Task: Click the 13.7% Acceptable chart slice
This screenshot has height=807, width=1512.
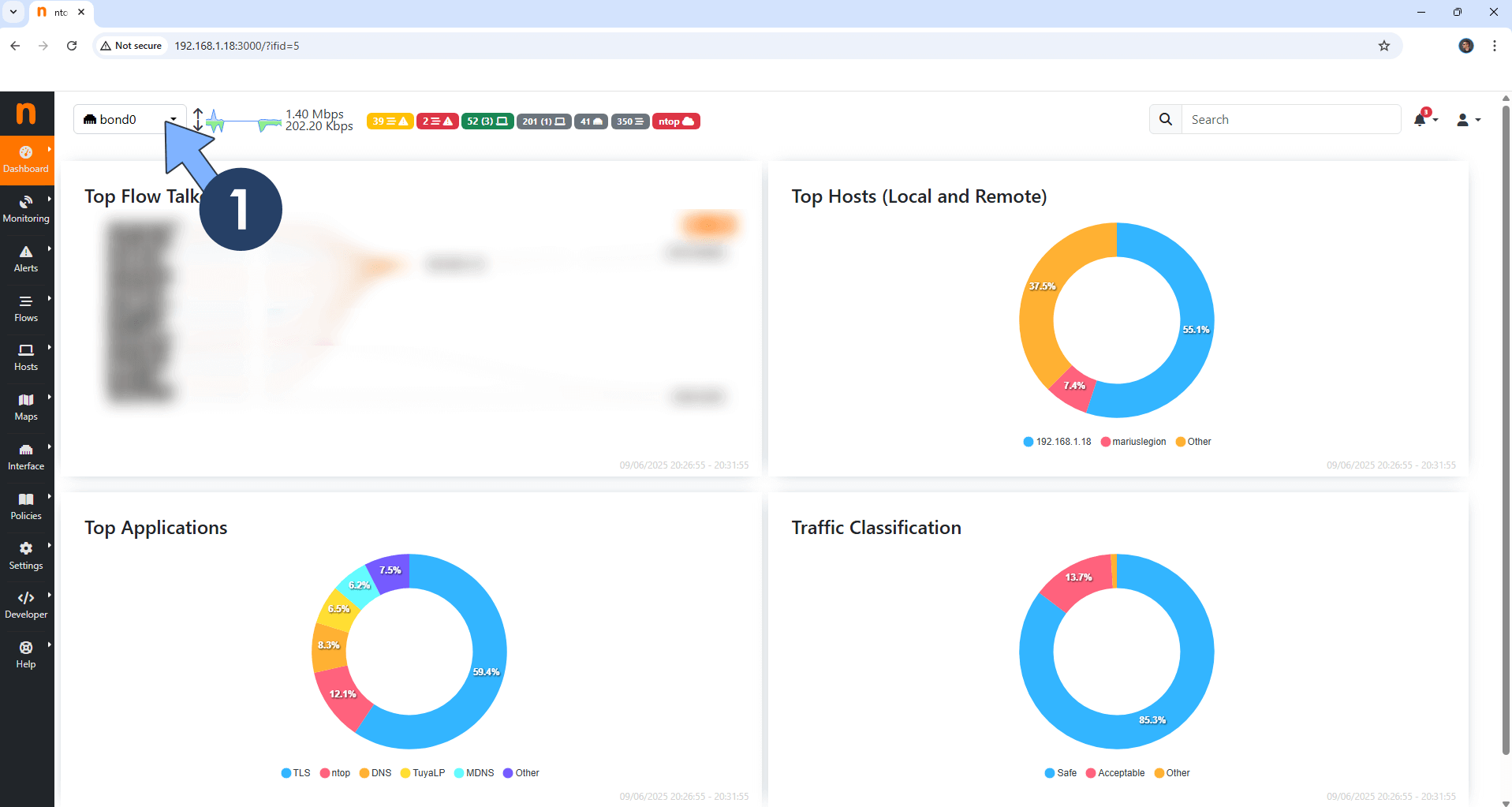Action: tap(1077, 578)
